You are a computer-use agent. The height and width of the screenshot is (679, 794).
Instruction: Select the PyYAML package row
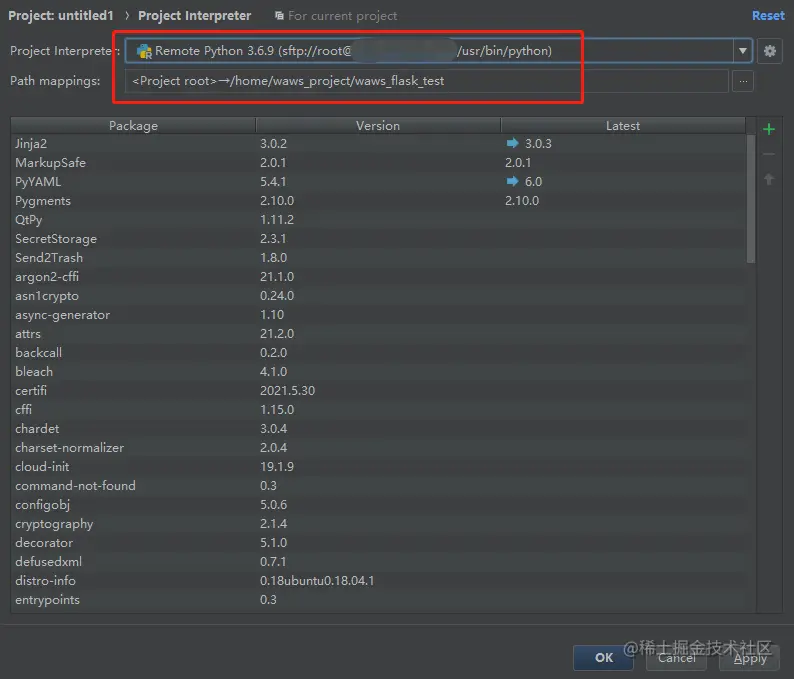coord(378,181)
